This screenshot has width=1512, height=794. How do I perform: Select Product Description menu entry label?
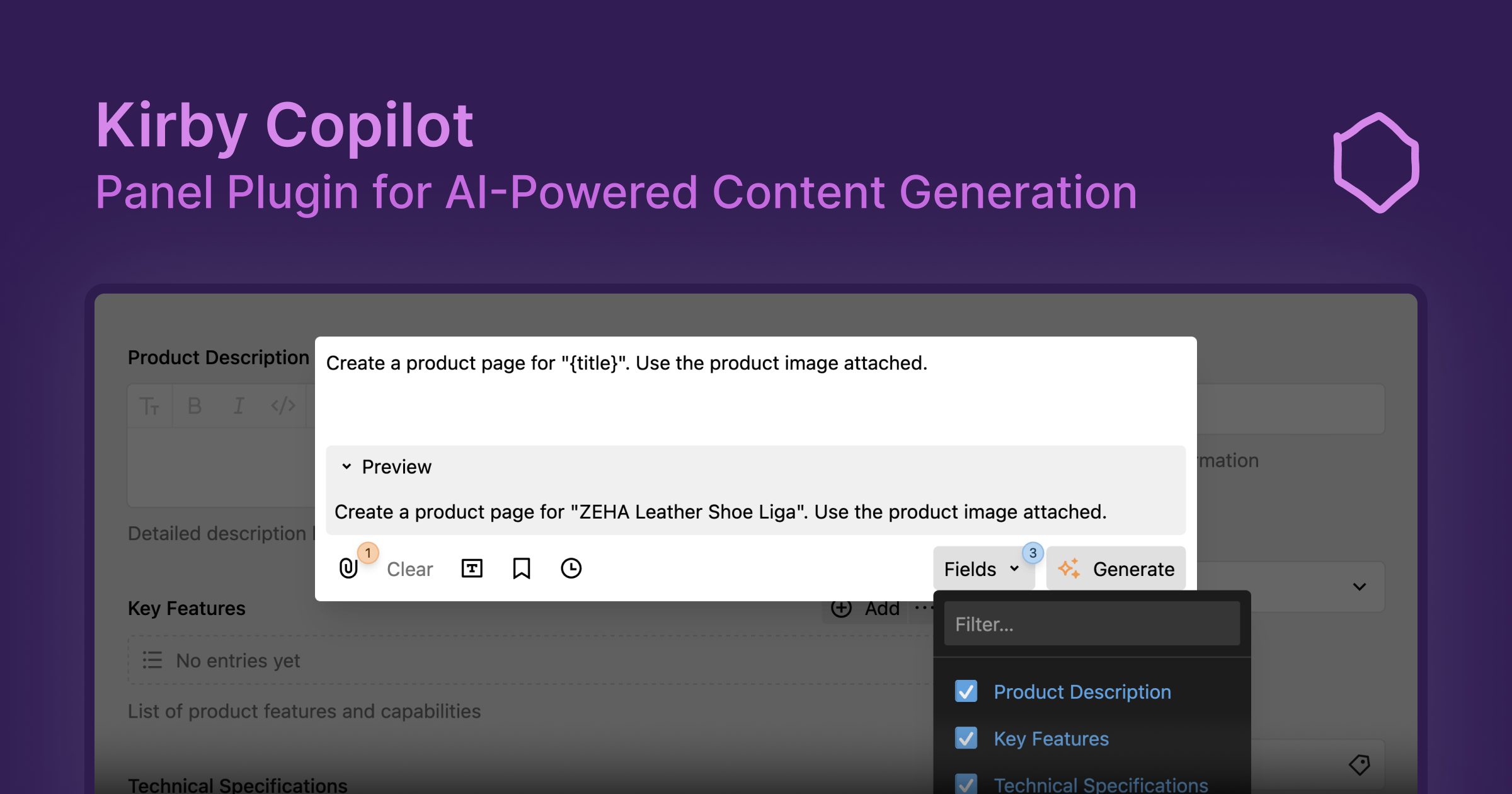pyautogui.click(x=1082, y=692)
